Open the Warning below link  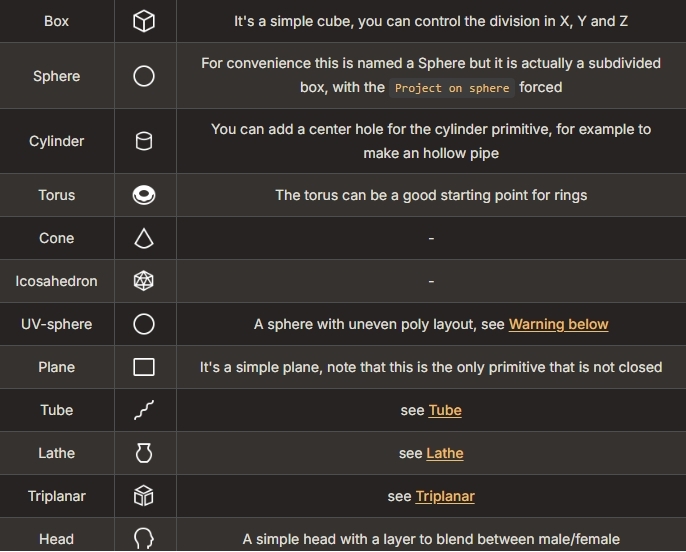(x=558, y=324)
